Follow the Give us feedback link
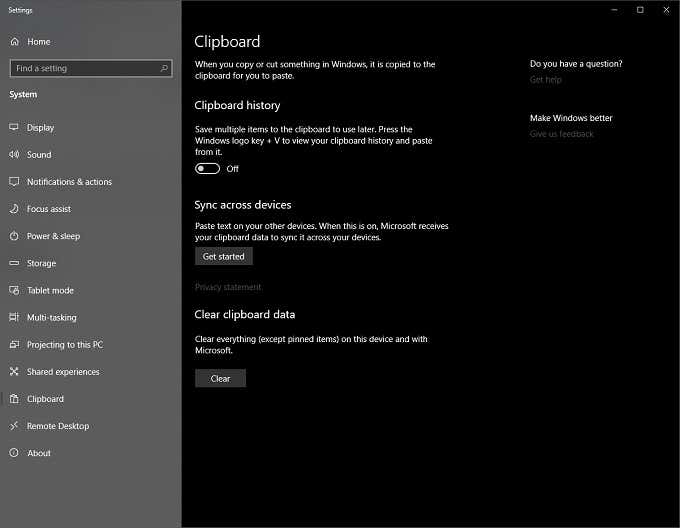The width and height of the screenshot is (680, 528). [561, 134]
